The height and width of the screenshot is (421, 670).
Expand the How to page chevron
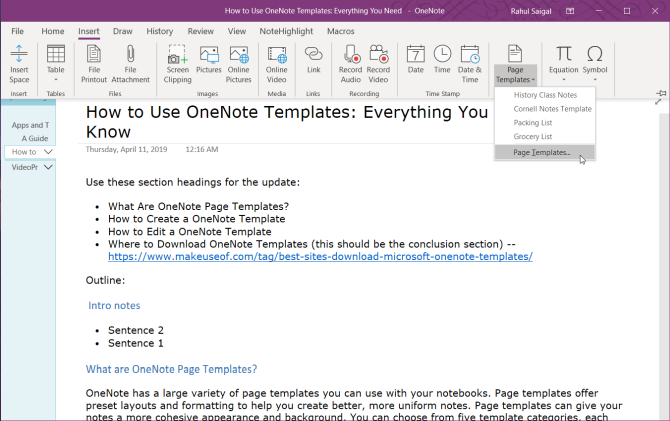(x=48, y=152)
